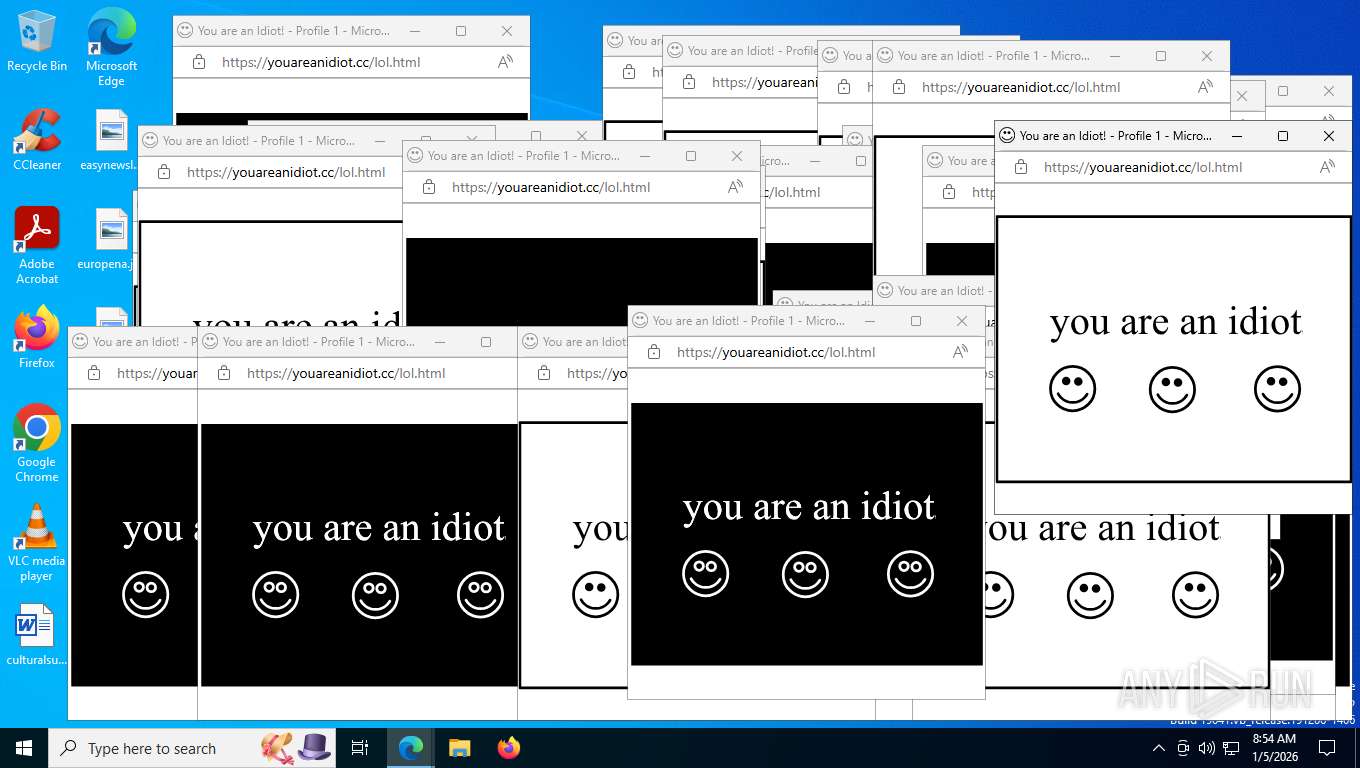The width and height of the screenshot is (1360, 768).
Task: Open File Explorer from the taskbar
Action: pyautogui.click(x=459, y=748)
